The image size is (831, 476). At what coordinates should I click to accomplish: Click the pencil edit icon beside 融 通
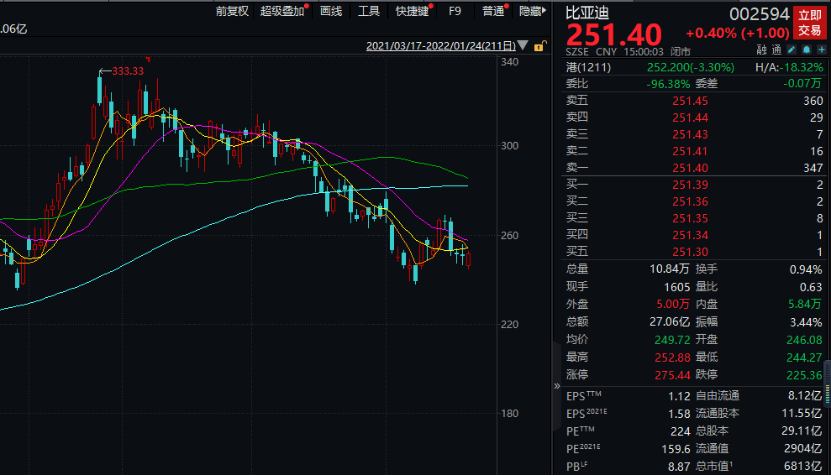click(791, 50)
